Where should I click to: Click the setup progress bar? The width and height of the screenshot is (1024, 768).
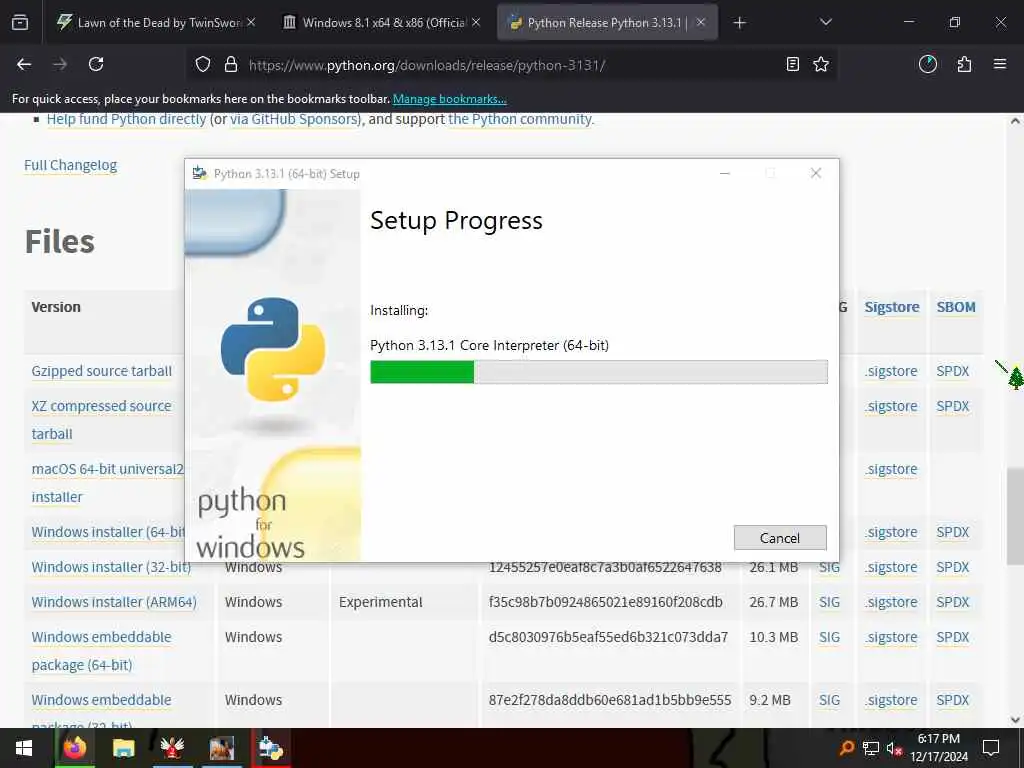pos(599,372)
